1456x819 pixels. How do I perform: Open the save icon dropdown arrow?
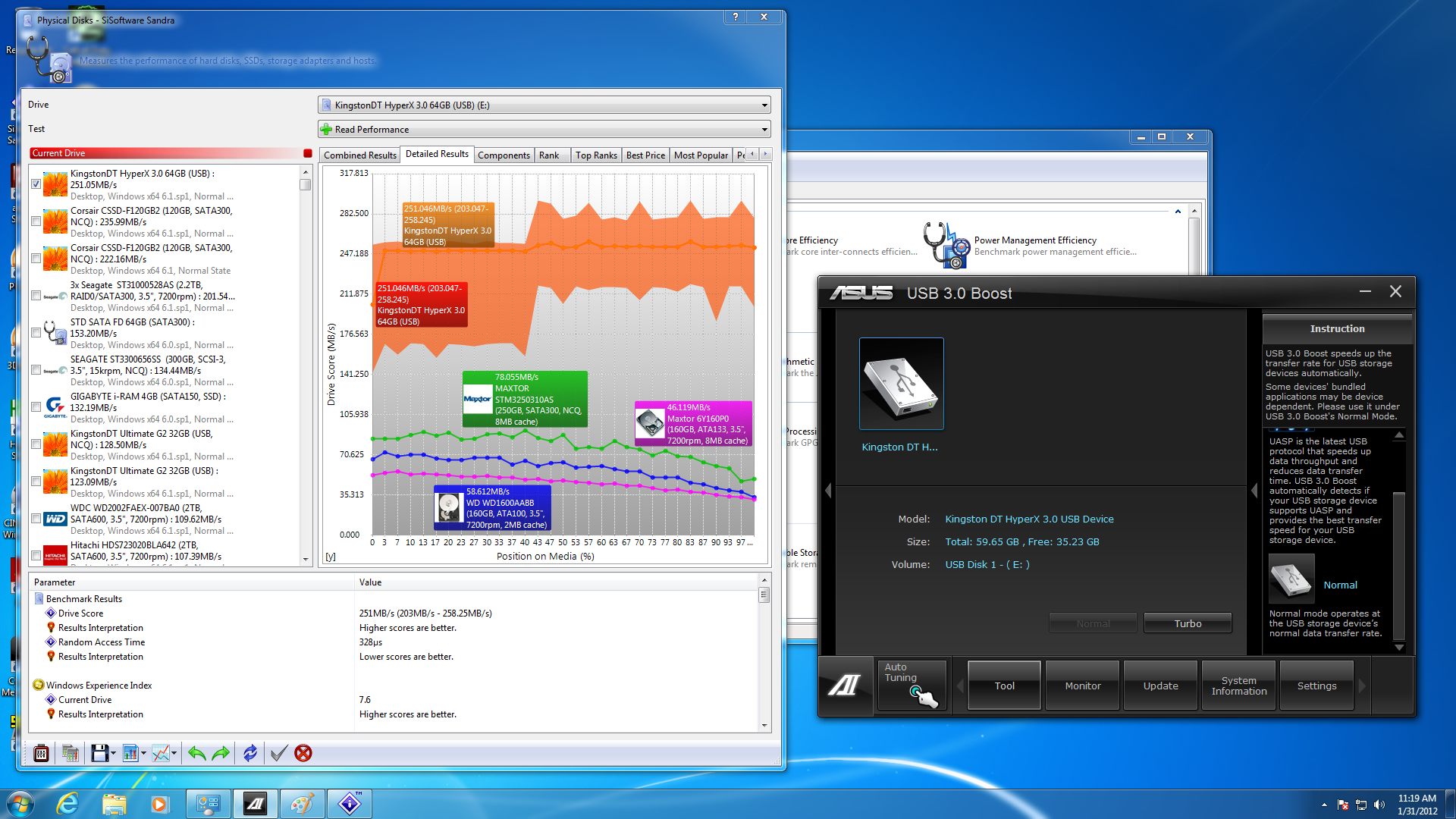click(114, 753)
